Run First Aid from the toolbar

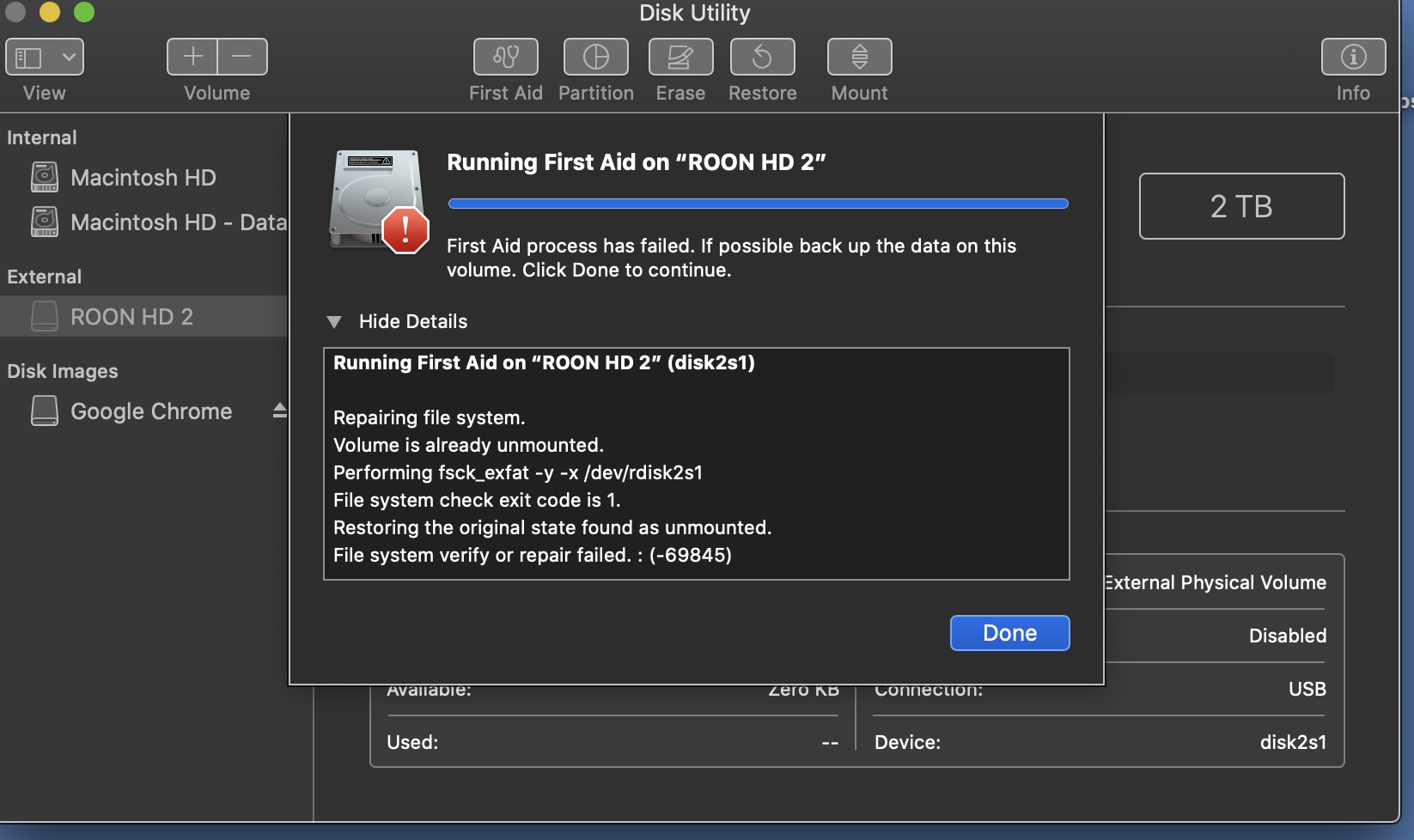pos(506,58)
